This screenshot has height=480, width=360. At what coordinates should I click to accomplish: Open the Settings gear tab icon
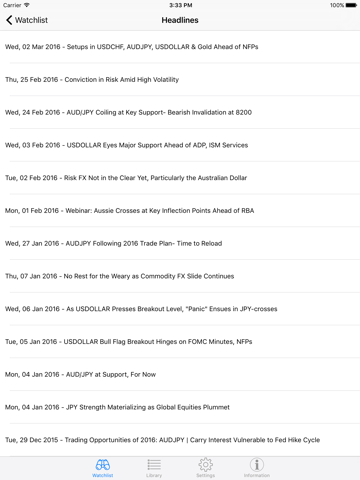[x=205, y=464]
